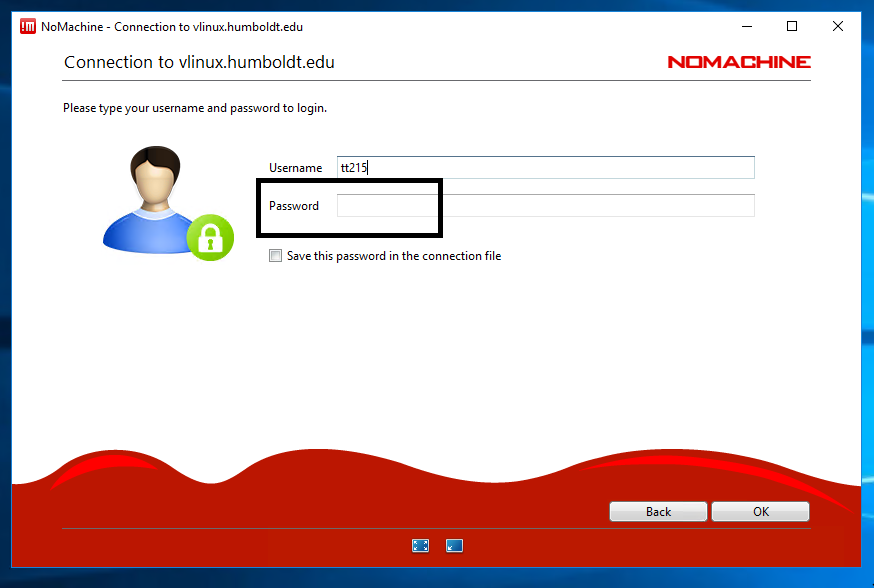874x588 pixels.
Task: Click the fullscreen toggle icon at bottom
Action: [x=420, y=546]
